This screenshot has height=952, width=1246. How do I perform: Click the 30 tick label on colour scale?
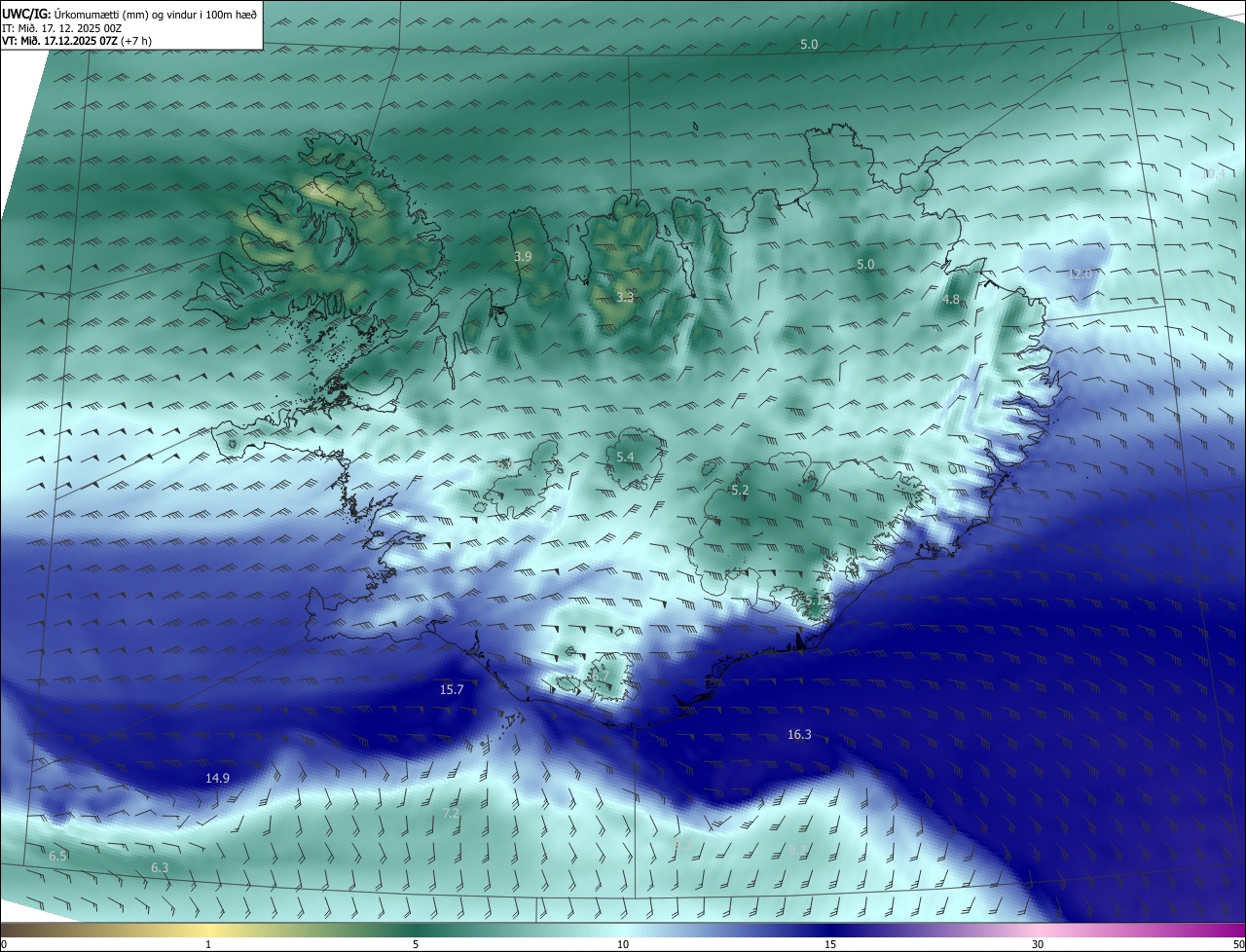[x=1038, y=945]
